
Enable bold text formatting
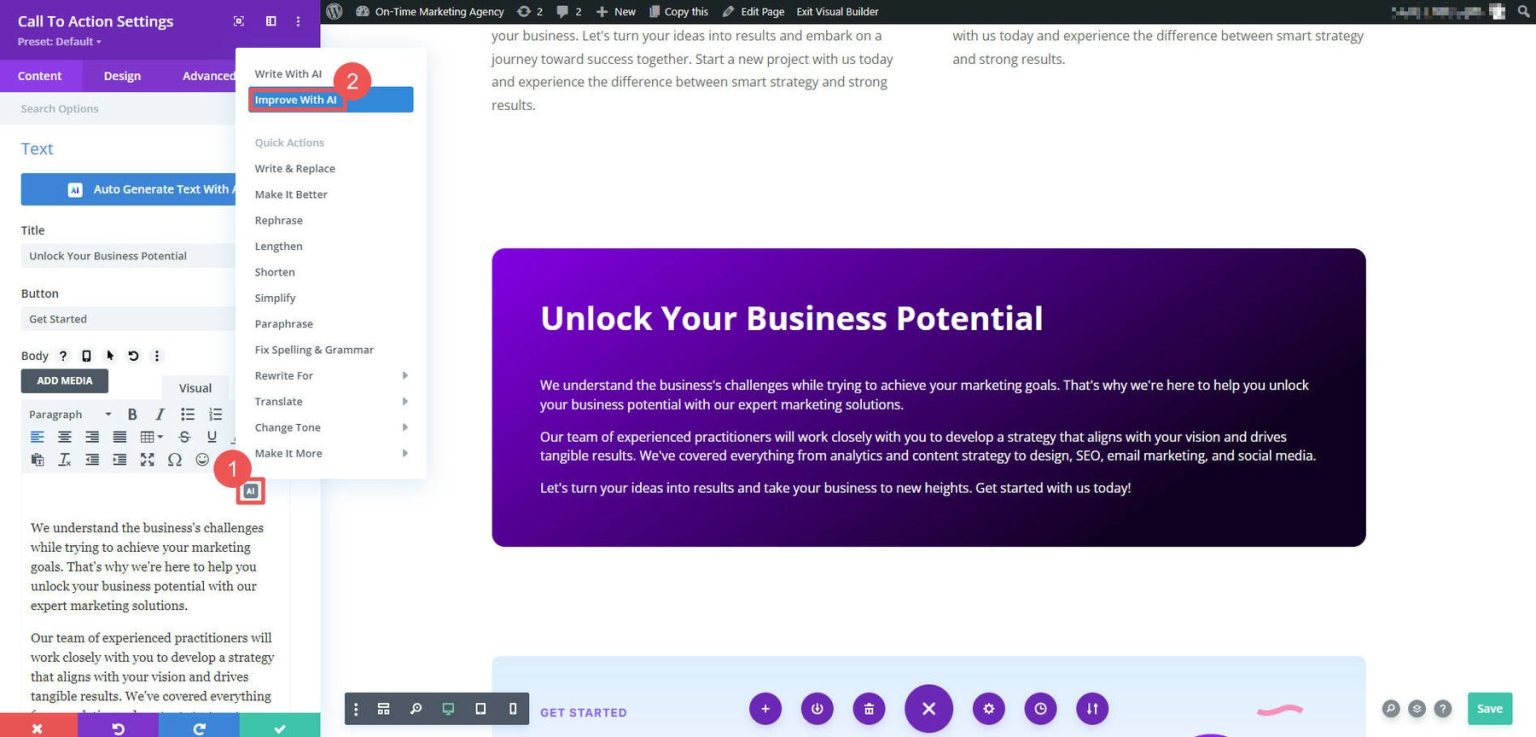coord(132,414)
